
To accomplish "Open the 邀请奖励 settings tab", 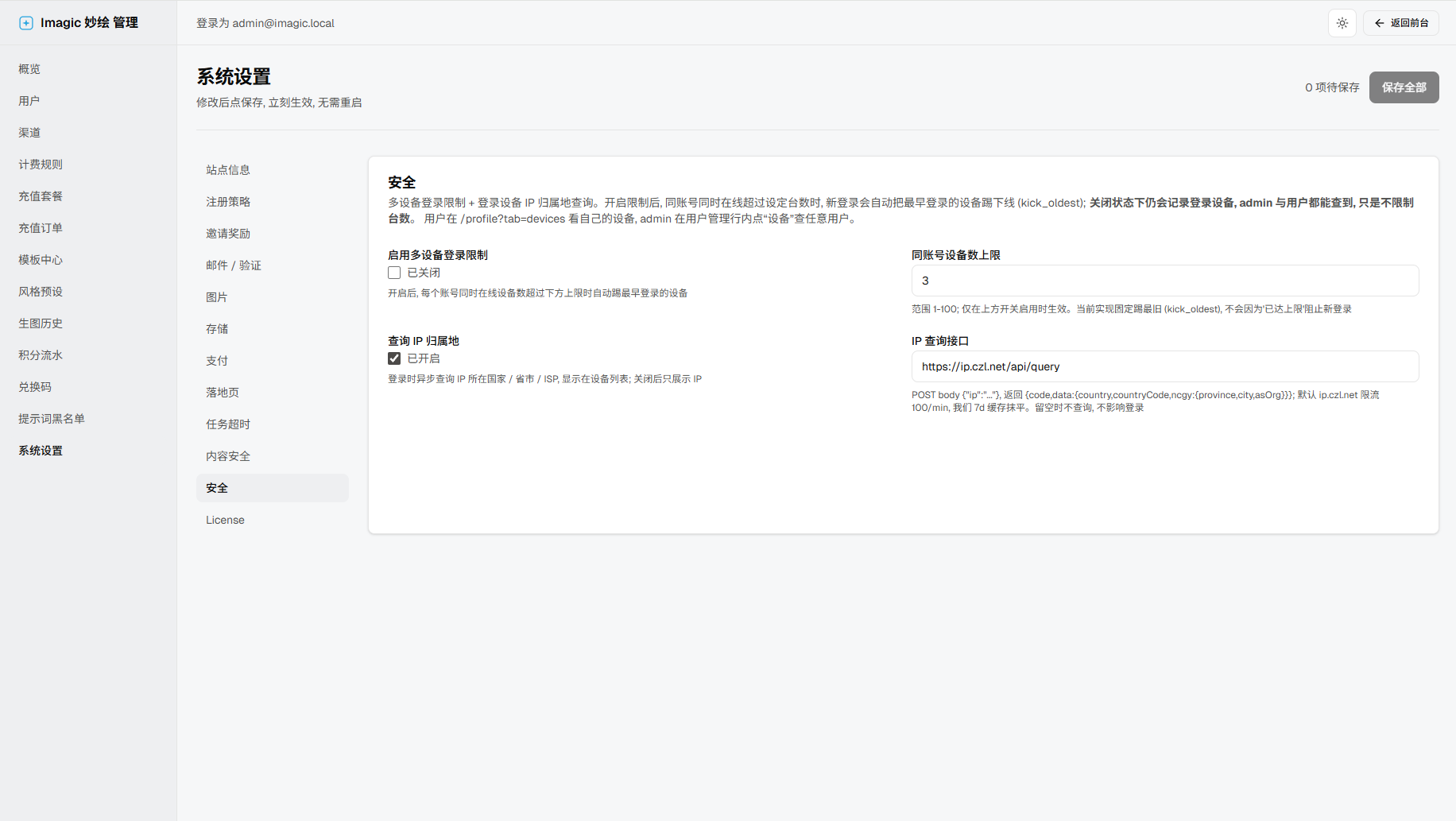I will 273,234.
